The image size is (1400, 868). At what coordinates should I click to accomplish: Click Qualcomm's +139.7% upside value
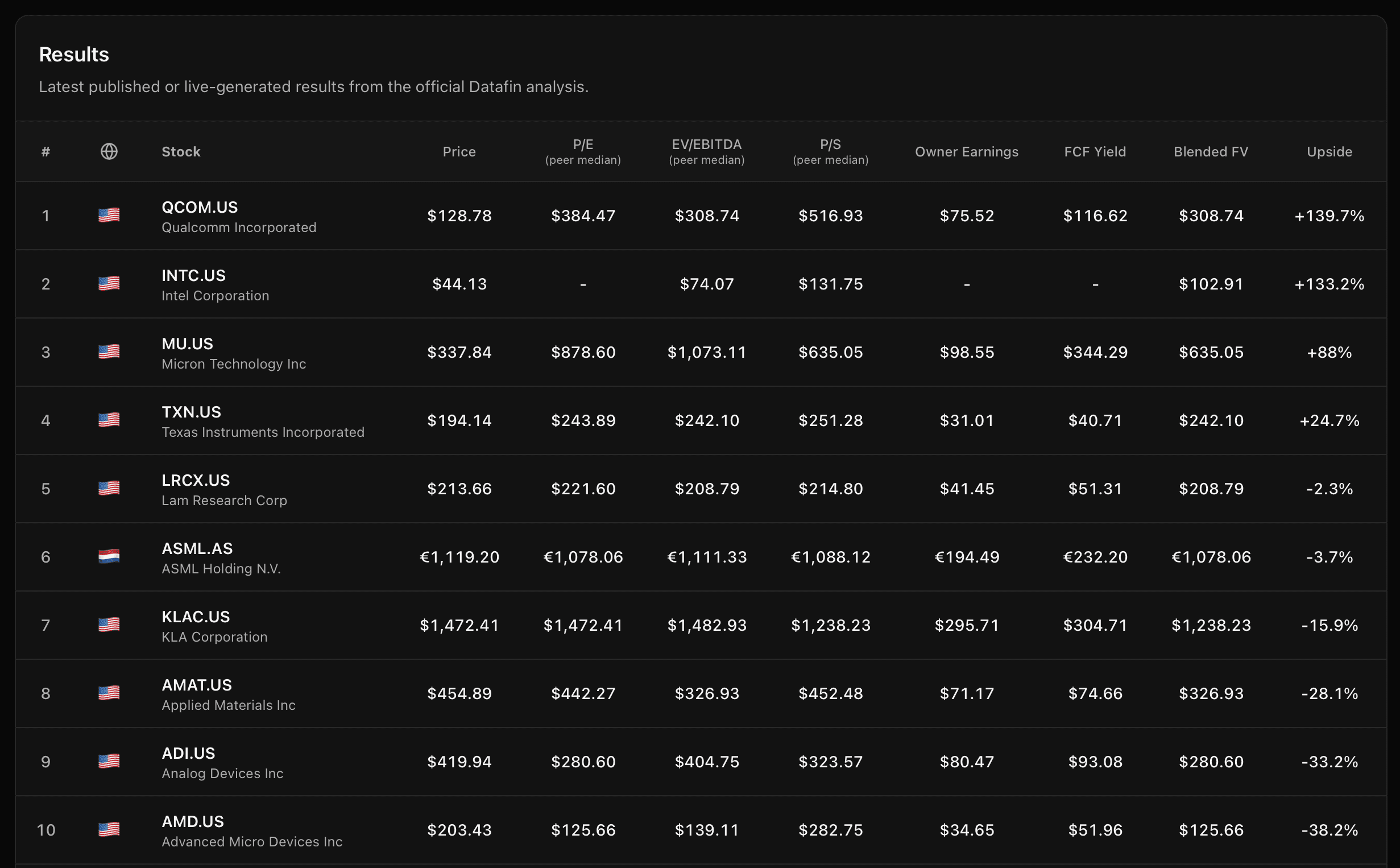[1329, 216]
